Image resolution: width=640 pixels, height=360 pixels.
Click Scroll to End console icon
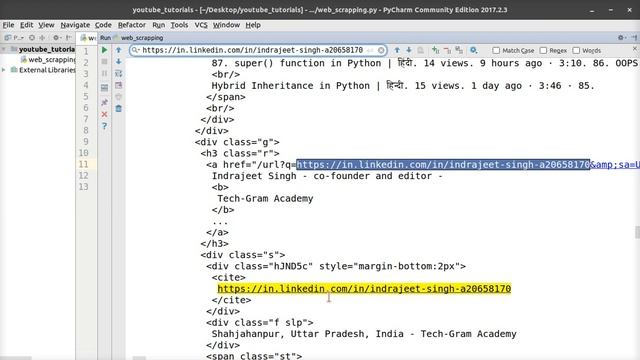(118, 85)
